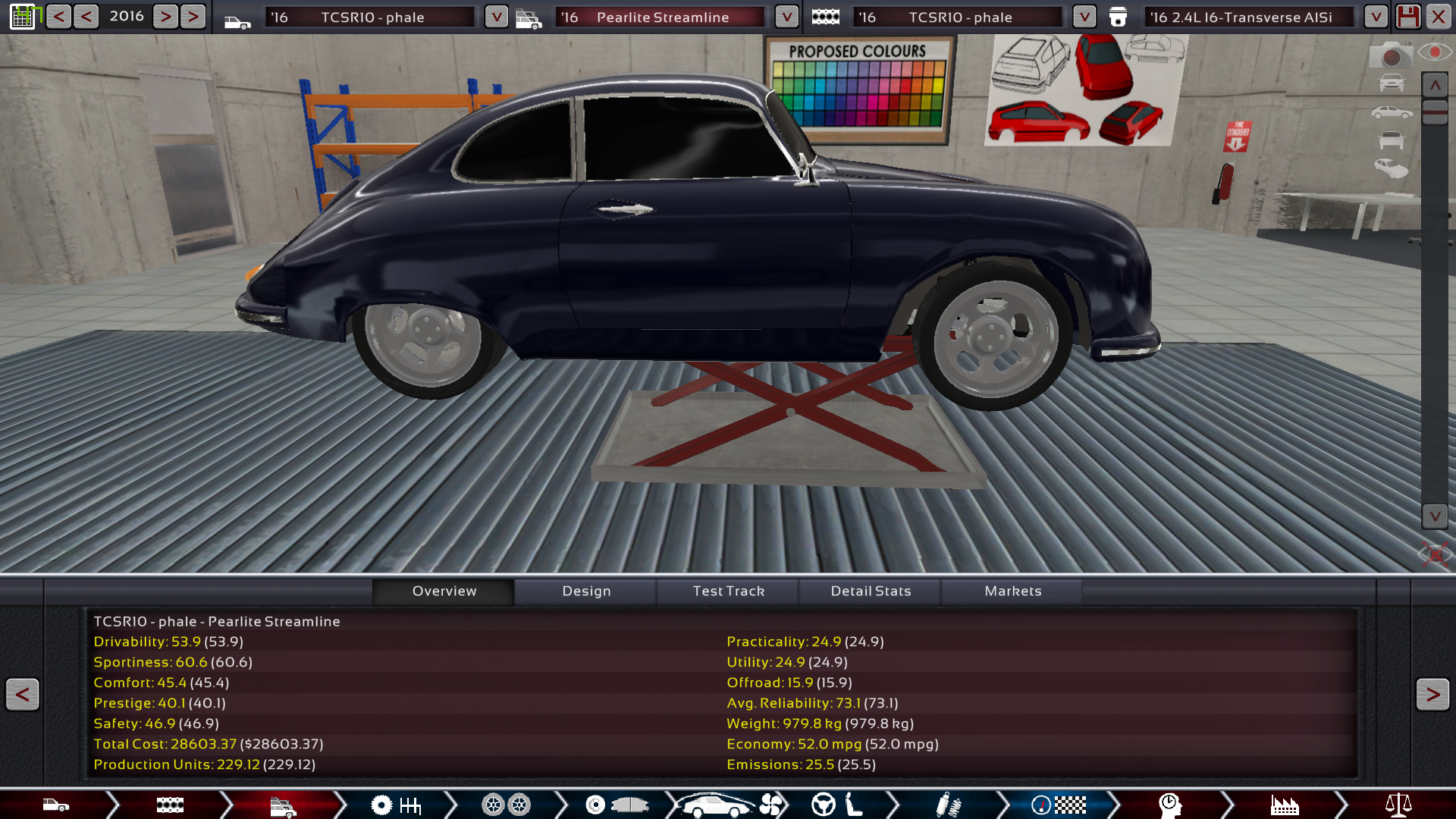
Task: Switch to the Test Track tab
Action: (728, 591)
